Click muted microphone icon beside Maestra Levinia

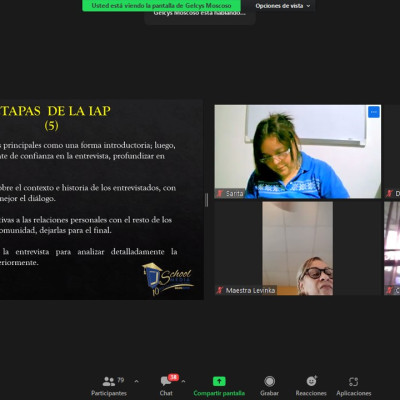pyautogui.click(x=220, y=290)
